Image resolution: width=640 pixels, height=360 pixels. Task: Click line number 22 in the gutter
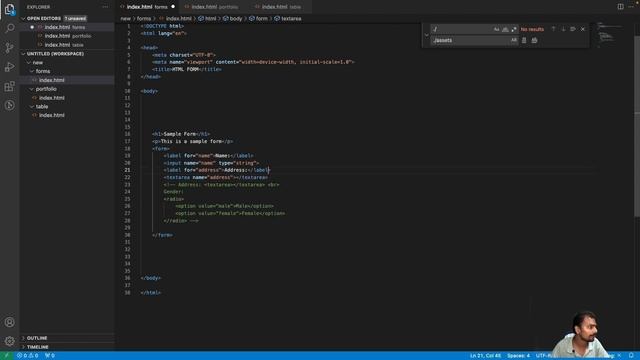click(x=127, y=177)
